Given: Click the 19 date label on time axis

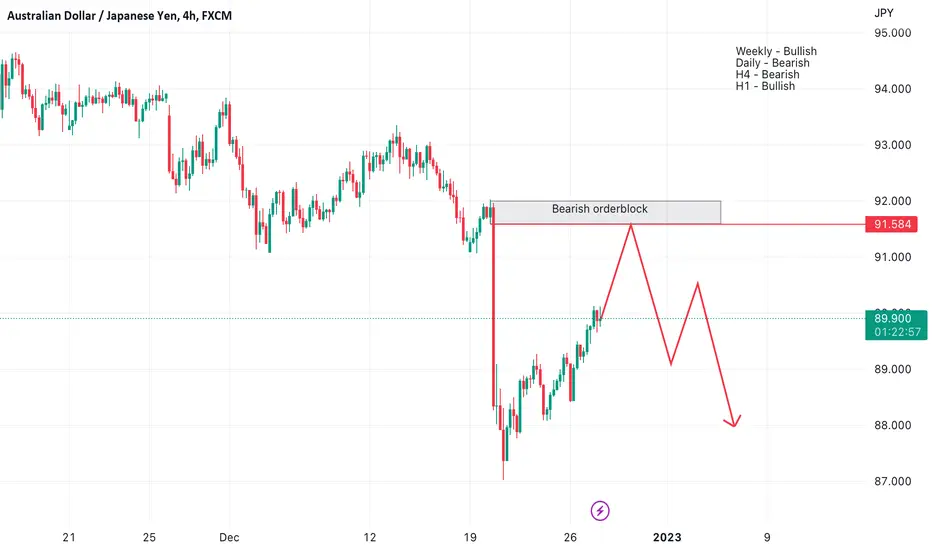Looking at the screenshot, I should point(470,538).
